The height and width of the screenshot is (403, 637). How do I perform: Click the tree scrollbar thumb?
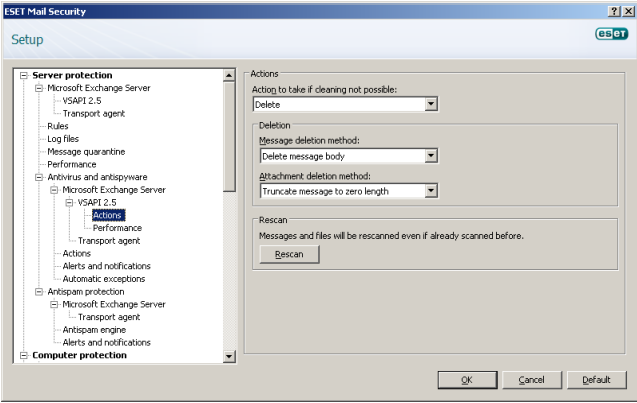tap(229, 136)
